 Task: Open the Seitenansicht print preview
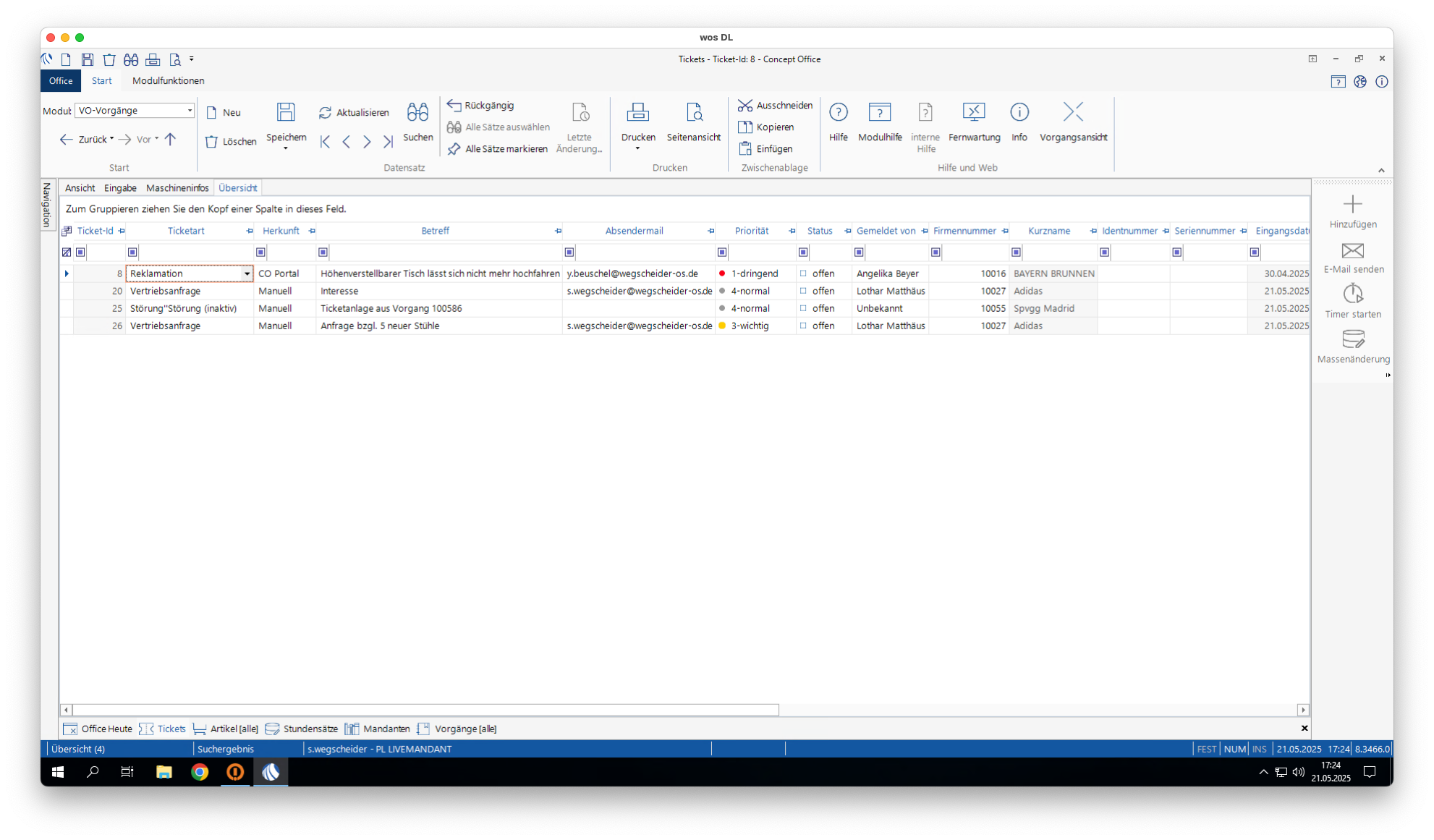pyautogui.click(x=693, y=112)
